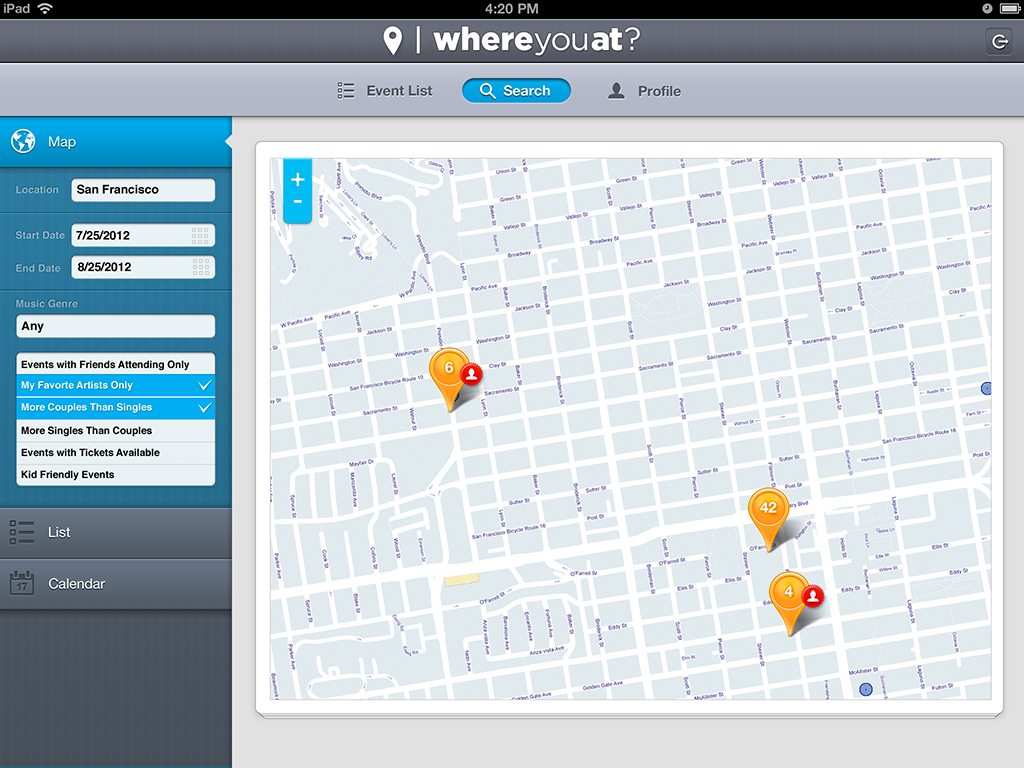Open the End Date calendar picker icon
The height and width of the screenshot is (768, 1024).
tap(201, 267)
